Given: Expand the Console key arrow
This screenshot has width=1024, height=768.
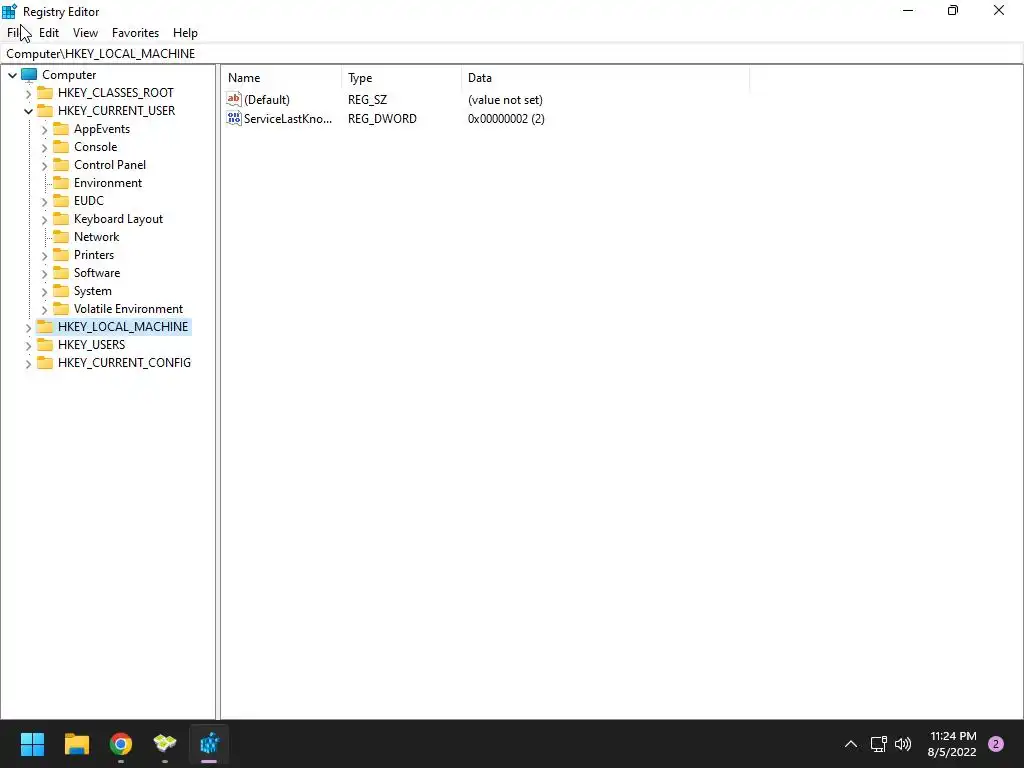Looking at the screenshot, I should coord(44,148).
